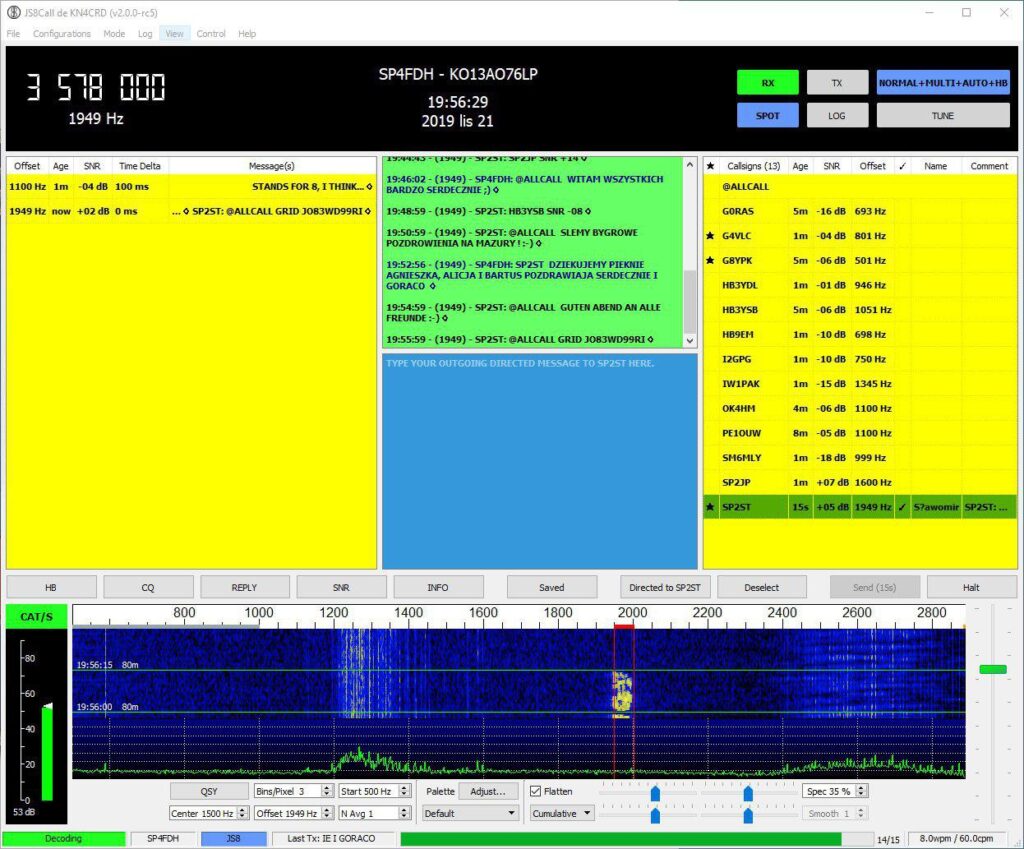Click the Directed to SP2ST button

click(665, 587)
